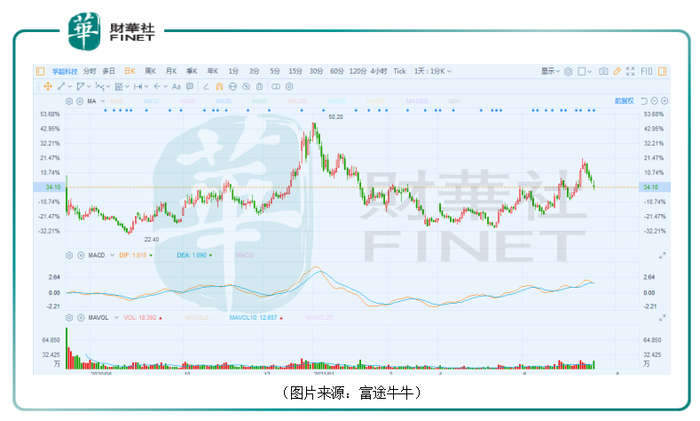Select the 日K daily chart tab
Screen dimensions: 700x421
(x=129, y=71)
